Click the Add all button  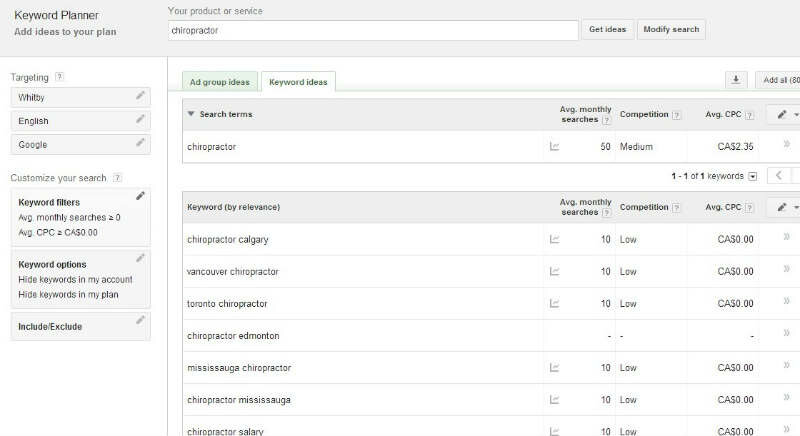pyautogui.click(x=779, y=80)
